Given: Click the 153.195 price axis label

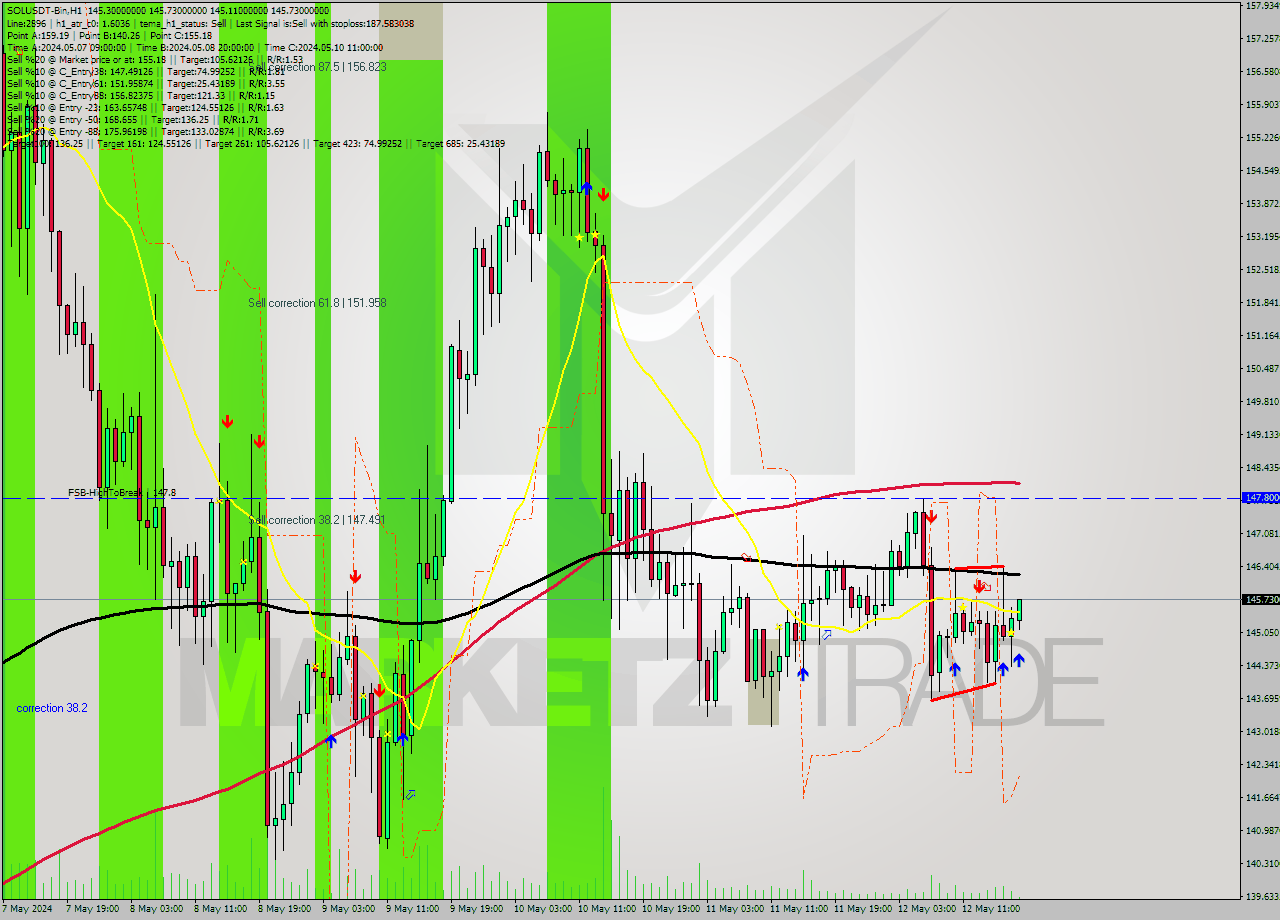Looking at the screenshot, I should 1263,236.
